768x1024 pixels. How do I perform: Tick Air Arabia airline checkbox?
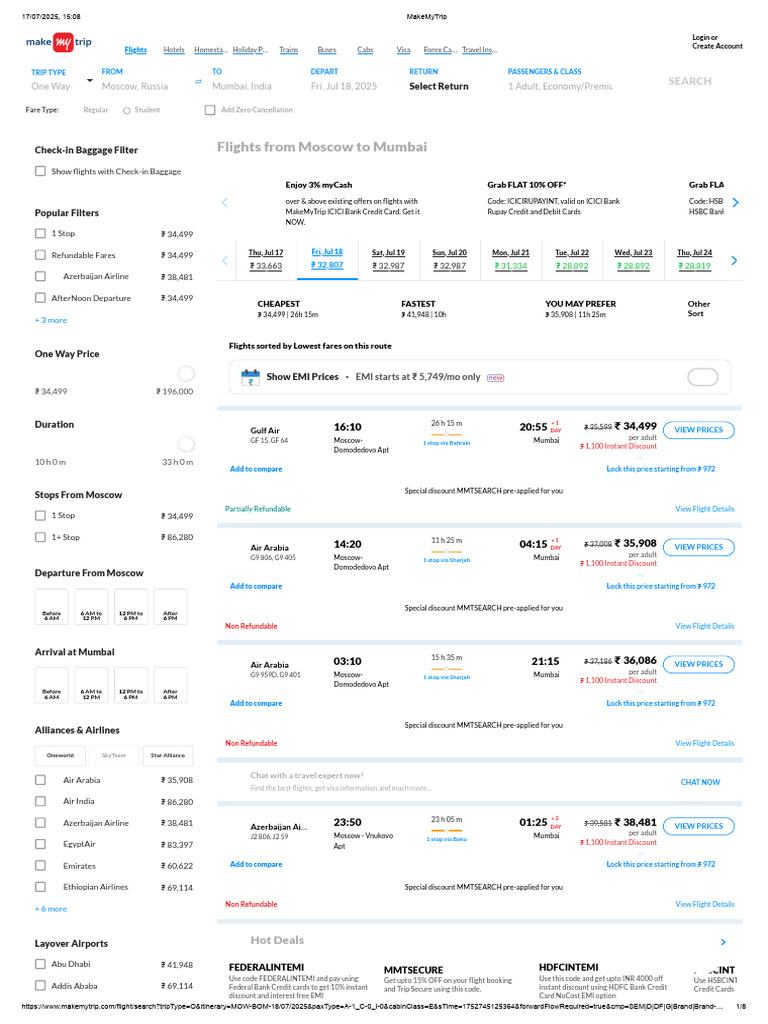(x=40, y=780)
